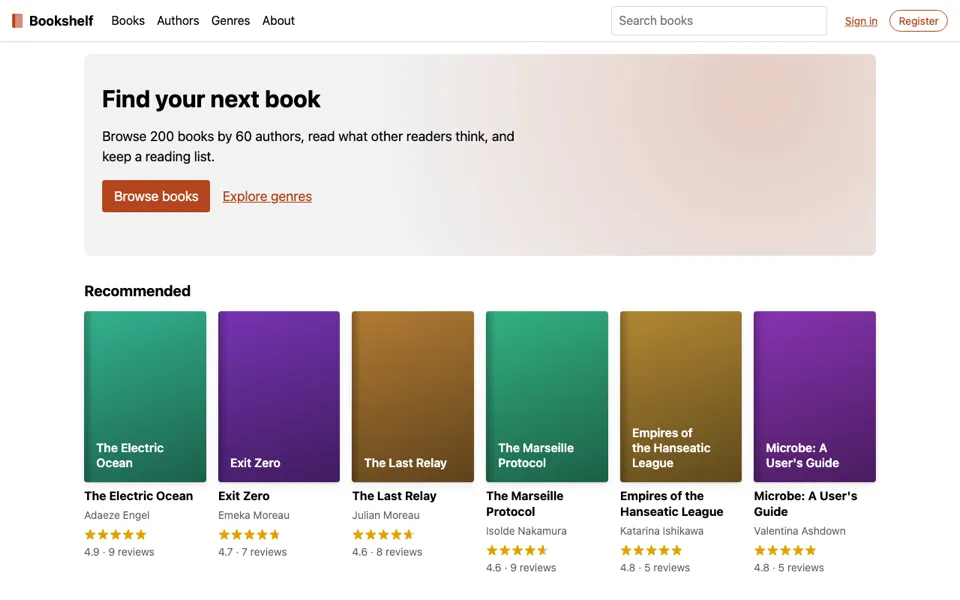
Task: Open Microbe: A User's Guide cover
Action: [815, 396]
